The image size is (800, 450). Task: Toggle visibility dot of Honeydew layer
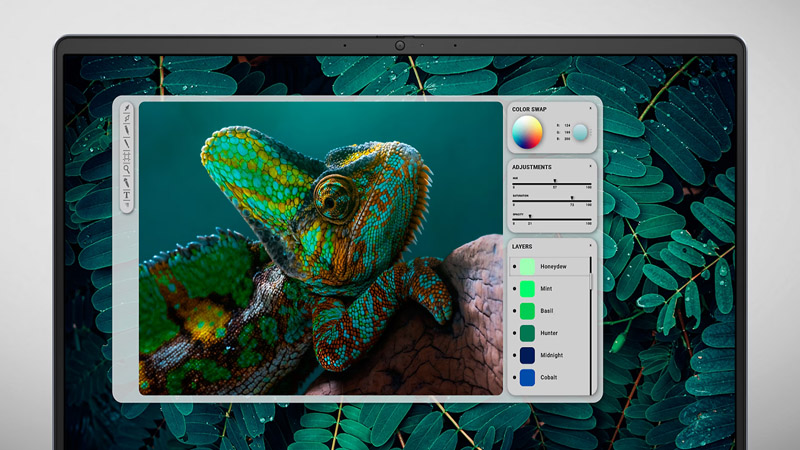tap(514, 267)
